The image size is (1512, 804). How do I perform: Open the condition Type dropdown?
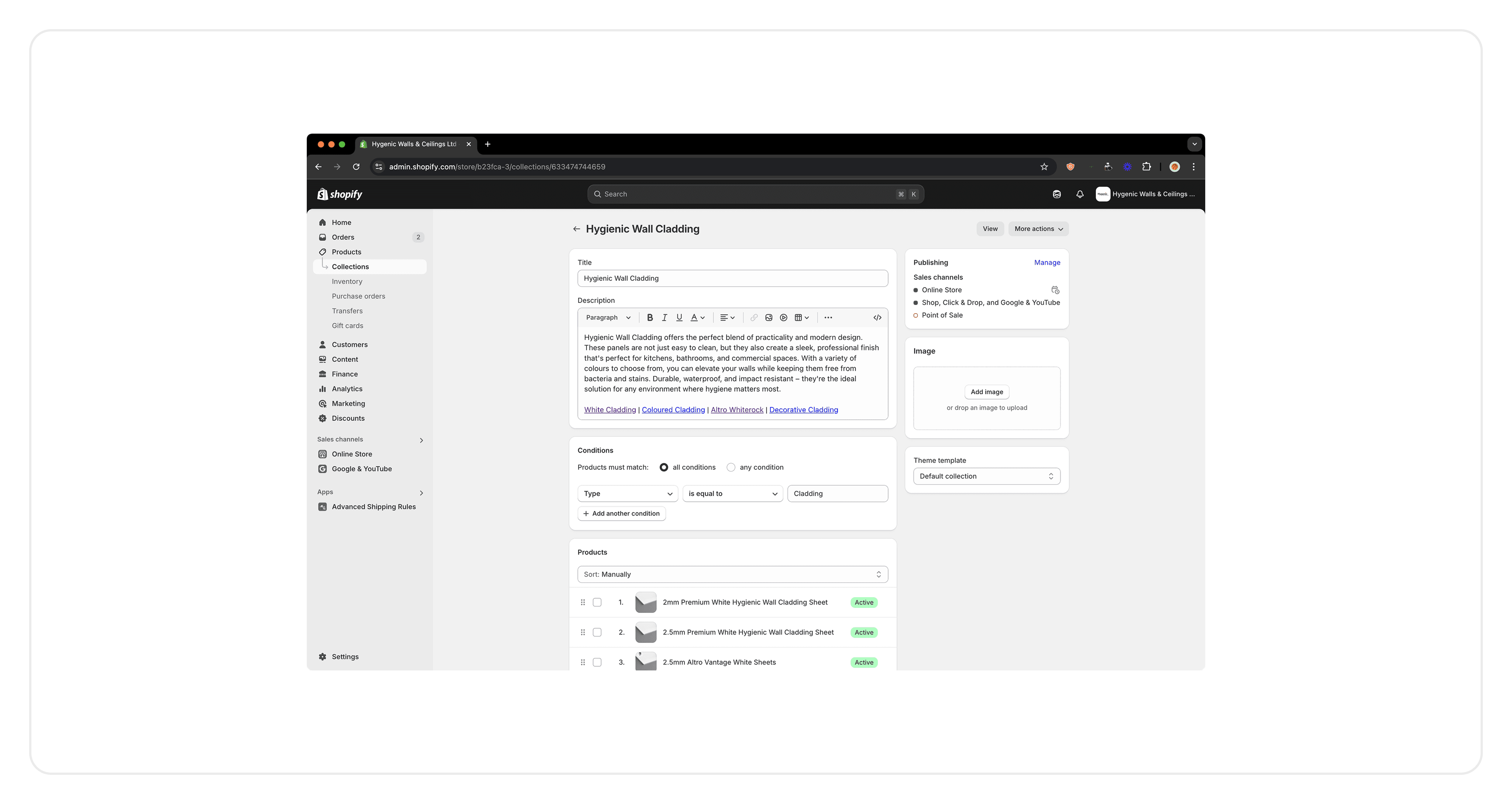pos(628,494)
